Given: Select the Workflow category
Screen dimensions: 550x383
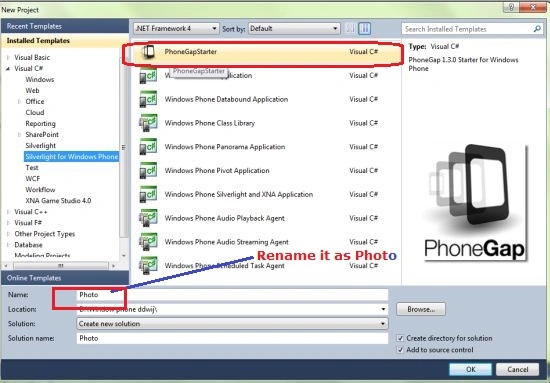Looking at the screenshot, I should [40, 190].
